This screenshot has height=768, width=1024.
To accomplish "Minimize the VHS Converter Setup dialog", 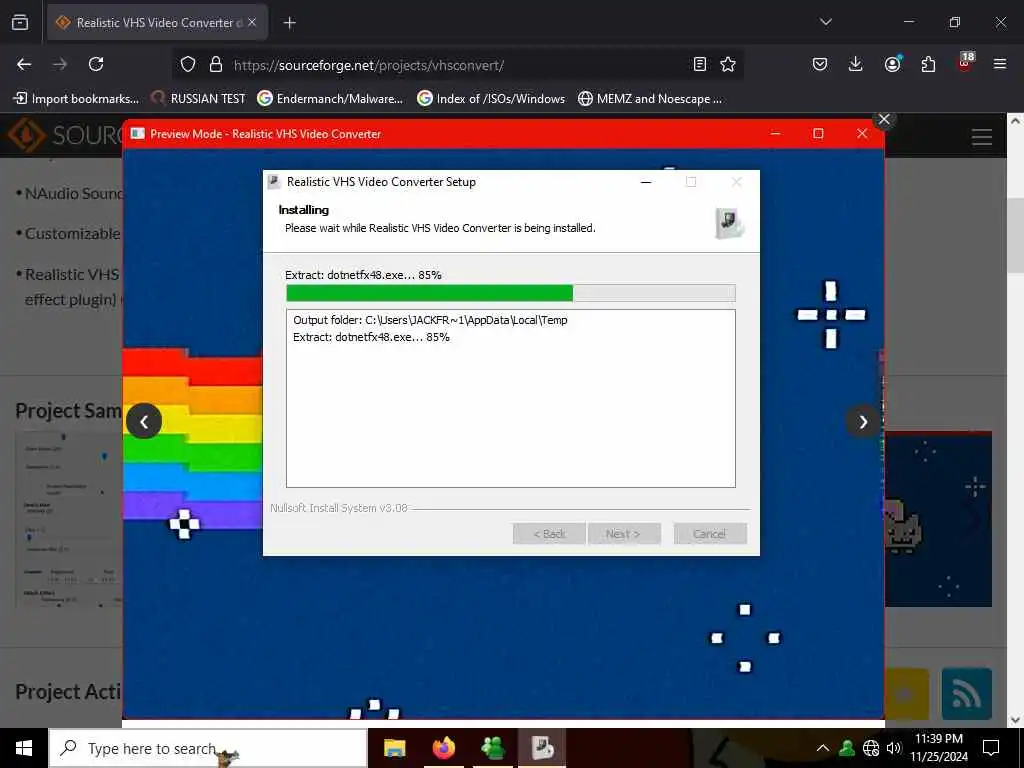I will pyautogui.click(x=647, y=182).
